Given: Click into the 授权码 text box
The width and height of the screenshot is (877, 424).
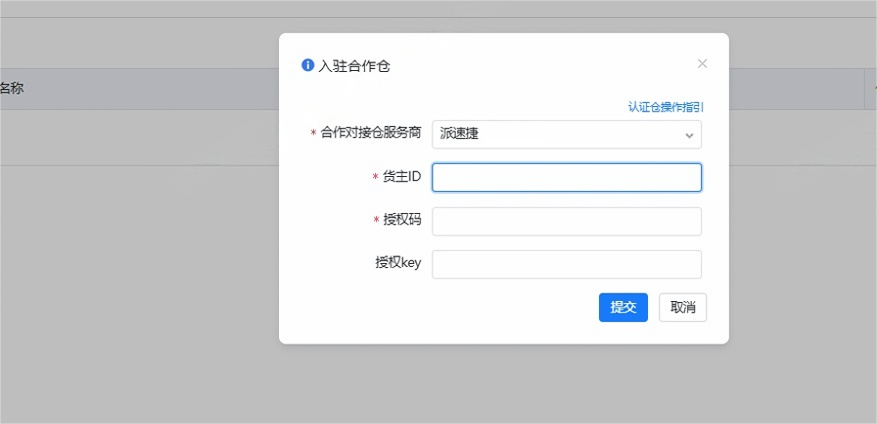Looking at the screenshot, I should pos(567,222).
